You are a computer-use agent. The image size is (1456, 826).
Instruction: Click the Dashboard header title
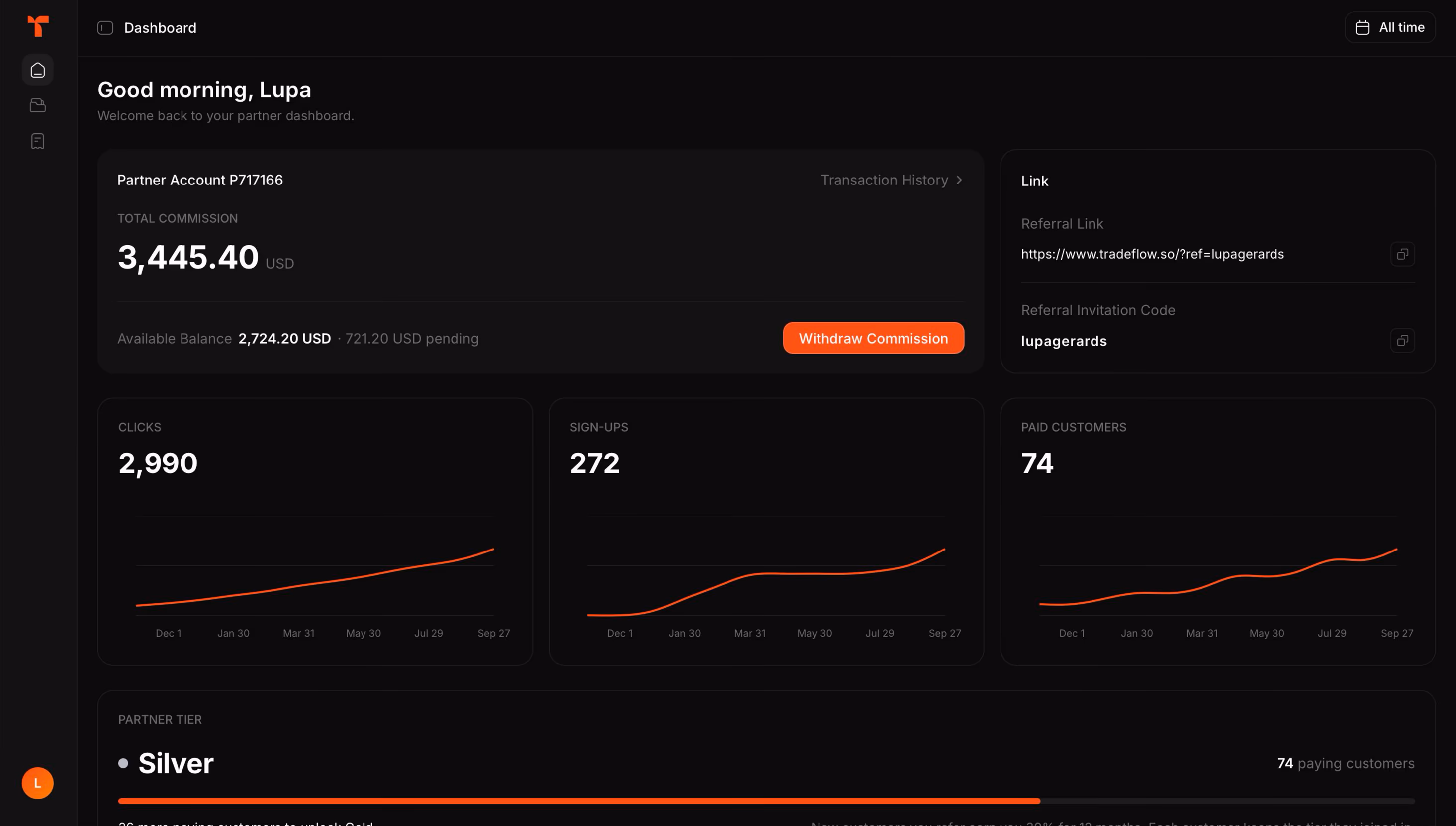click(161, 28)
